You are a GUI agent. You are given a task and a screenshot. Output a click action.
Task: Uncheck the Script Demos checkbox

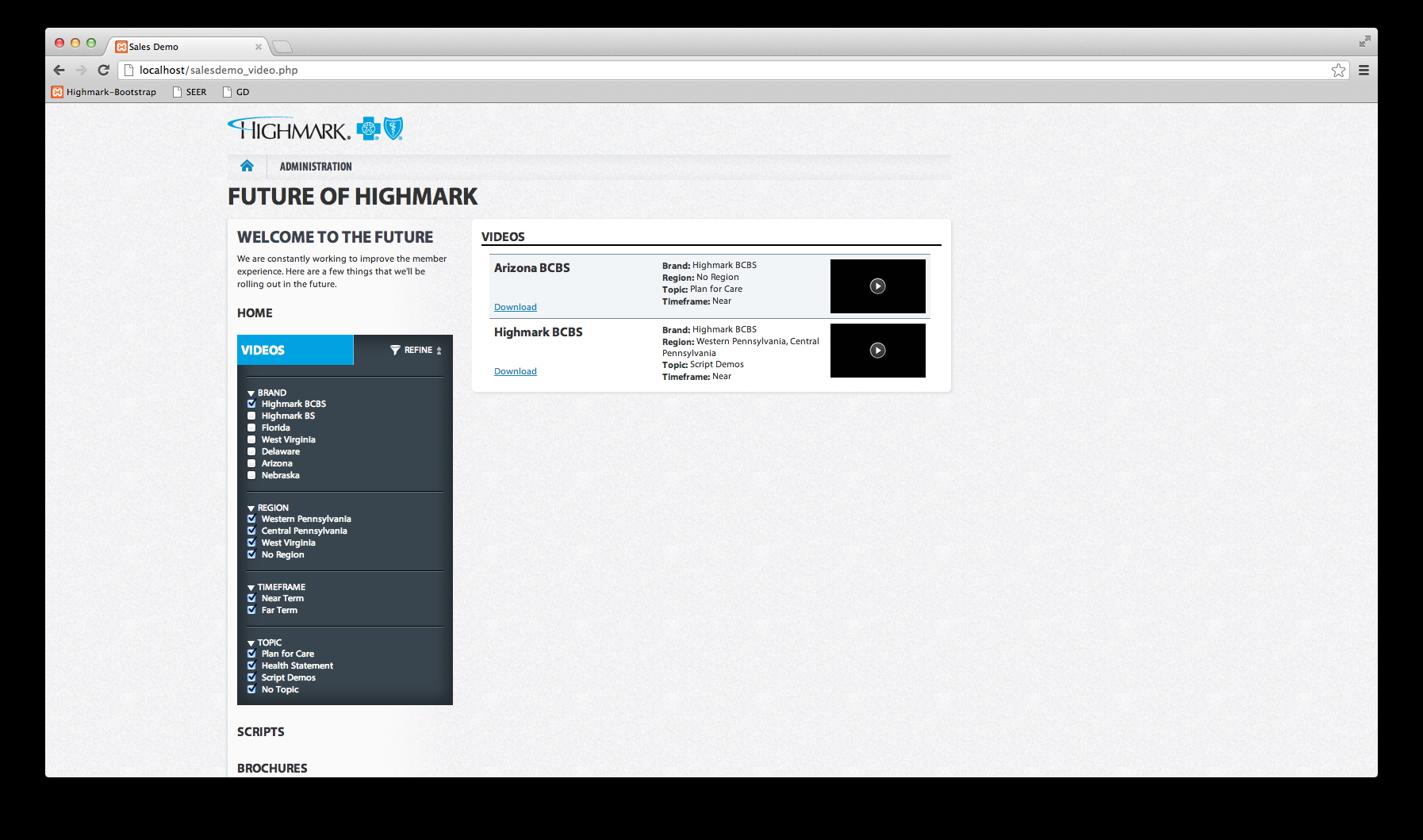click(251, 677)
